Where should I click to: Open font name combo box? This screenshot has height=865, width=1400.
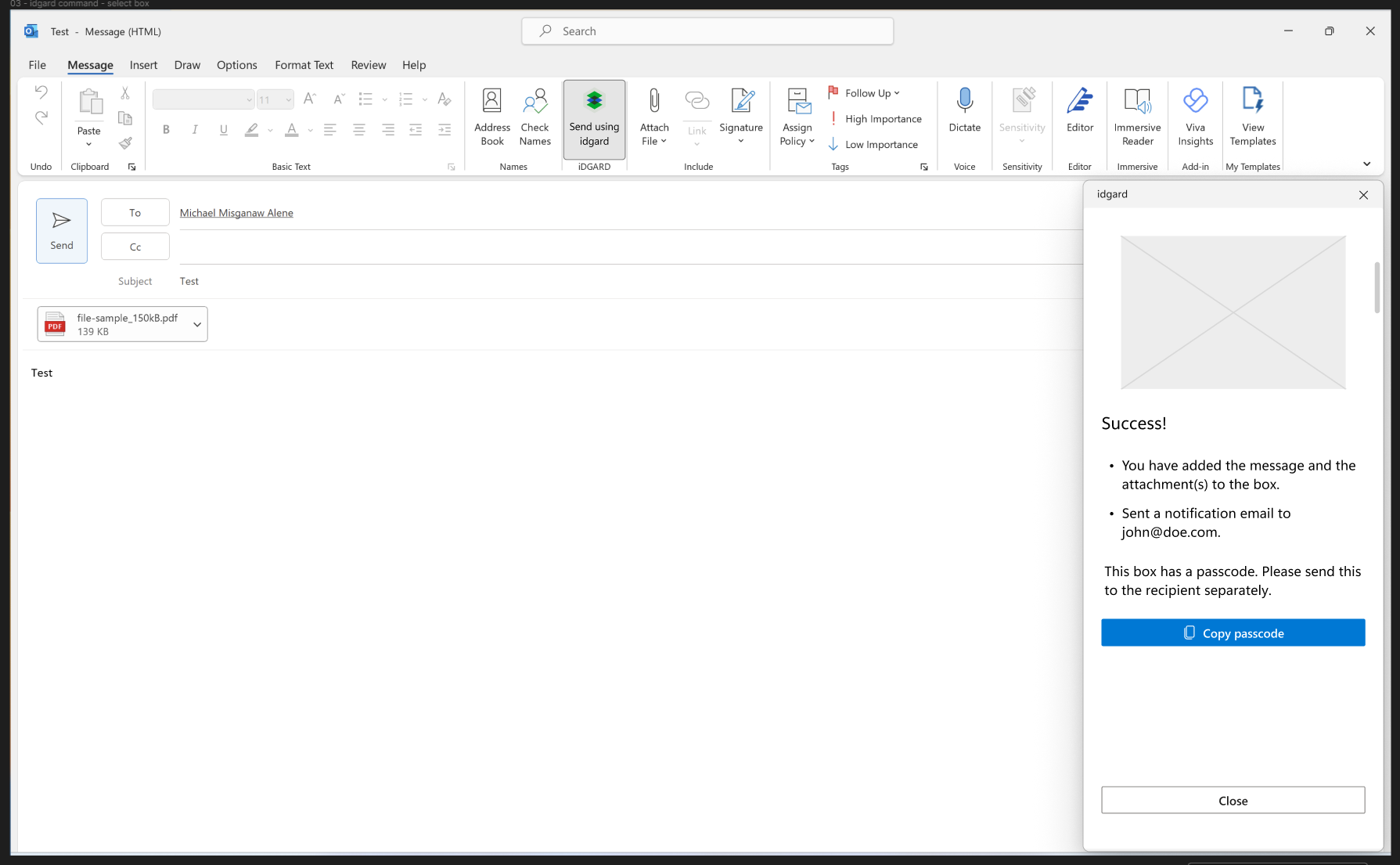pyautogui.click(x=203, y=99)
